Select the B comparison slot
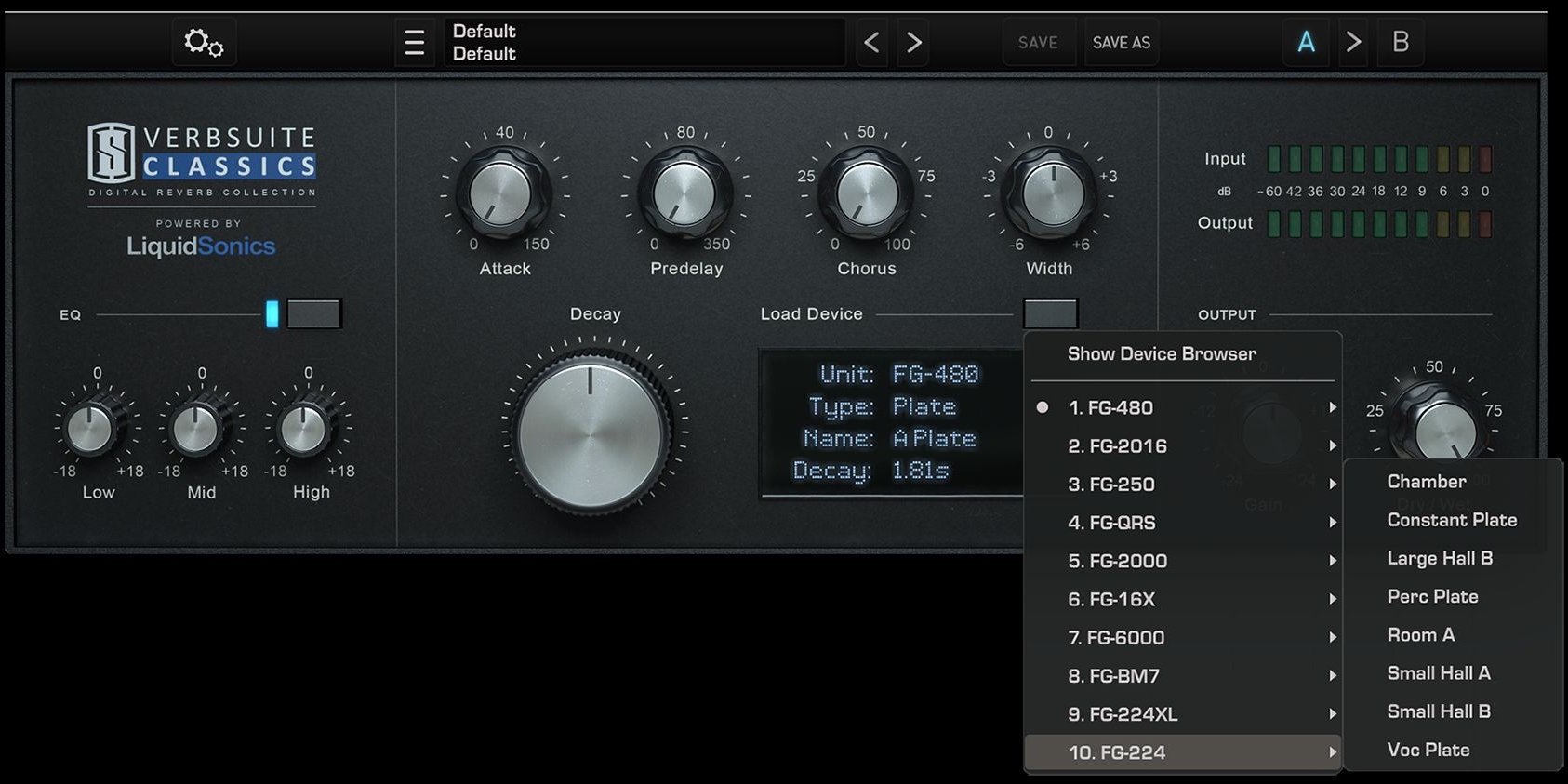The image size is (1568, 784). point(1401,42)
